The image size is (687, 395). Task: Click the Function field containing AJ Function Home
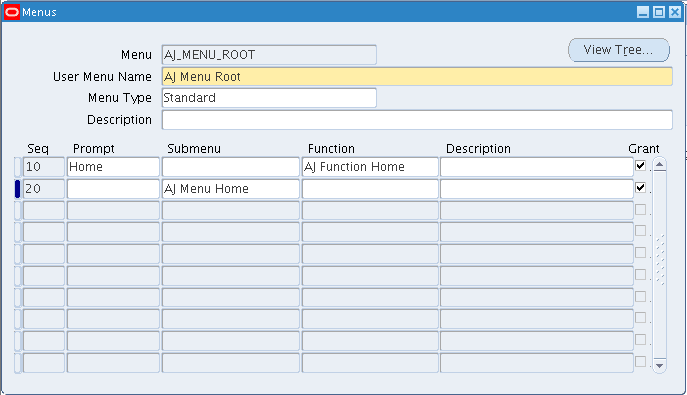(x=370, y=167)
